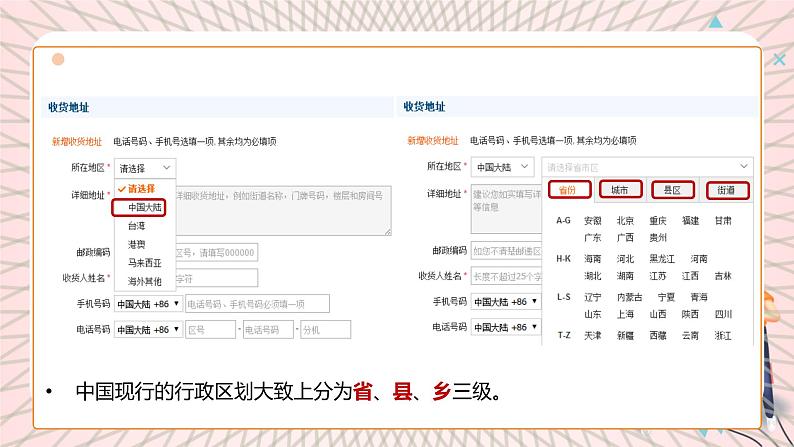Viewport: 794px width, 447px height.
Task: Open the right form's 电话号码 country code dropdown
Action: pos(506,328)
